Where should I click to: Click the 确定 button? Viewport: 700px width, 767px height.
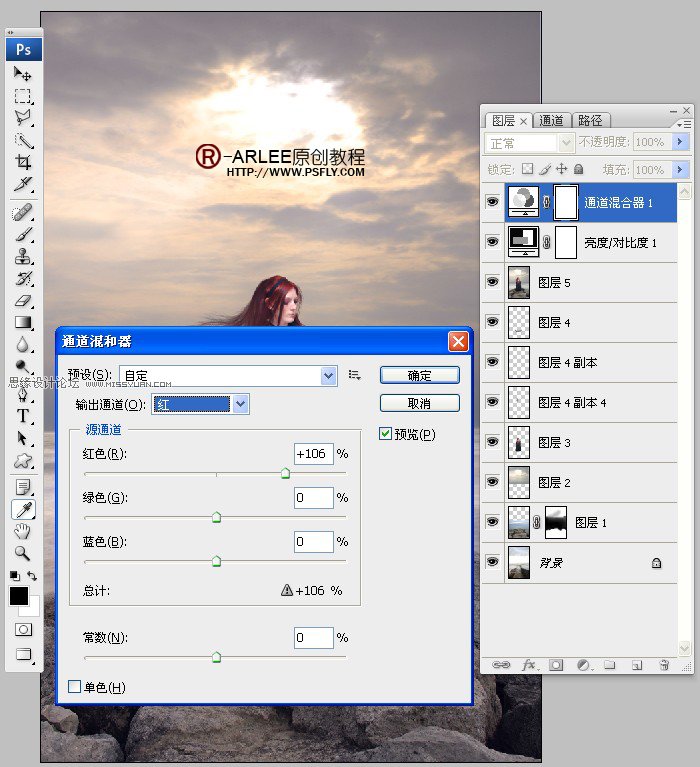420,375
